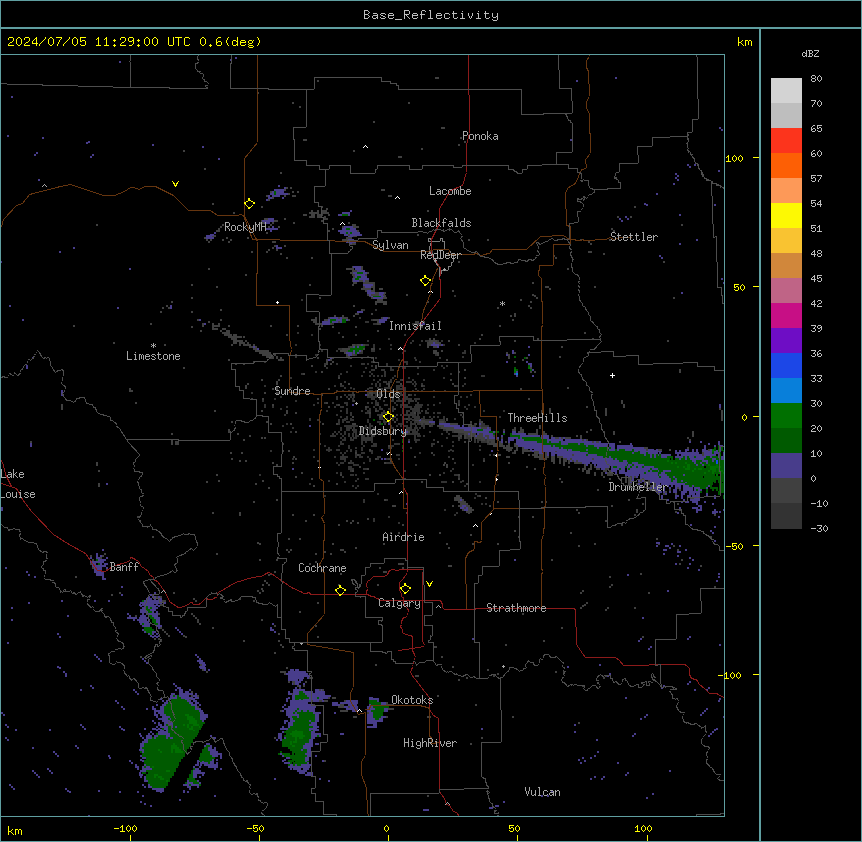
Task: Click the Innisfail city label
Action: pos(416,326)
